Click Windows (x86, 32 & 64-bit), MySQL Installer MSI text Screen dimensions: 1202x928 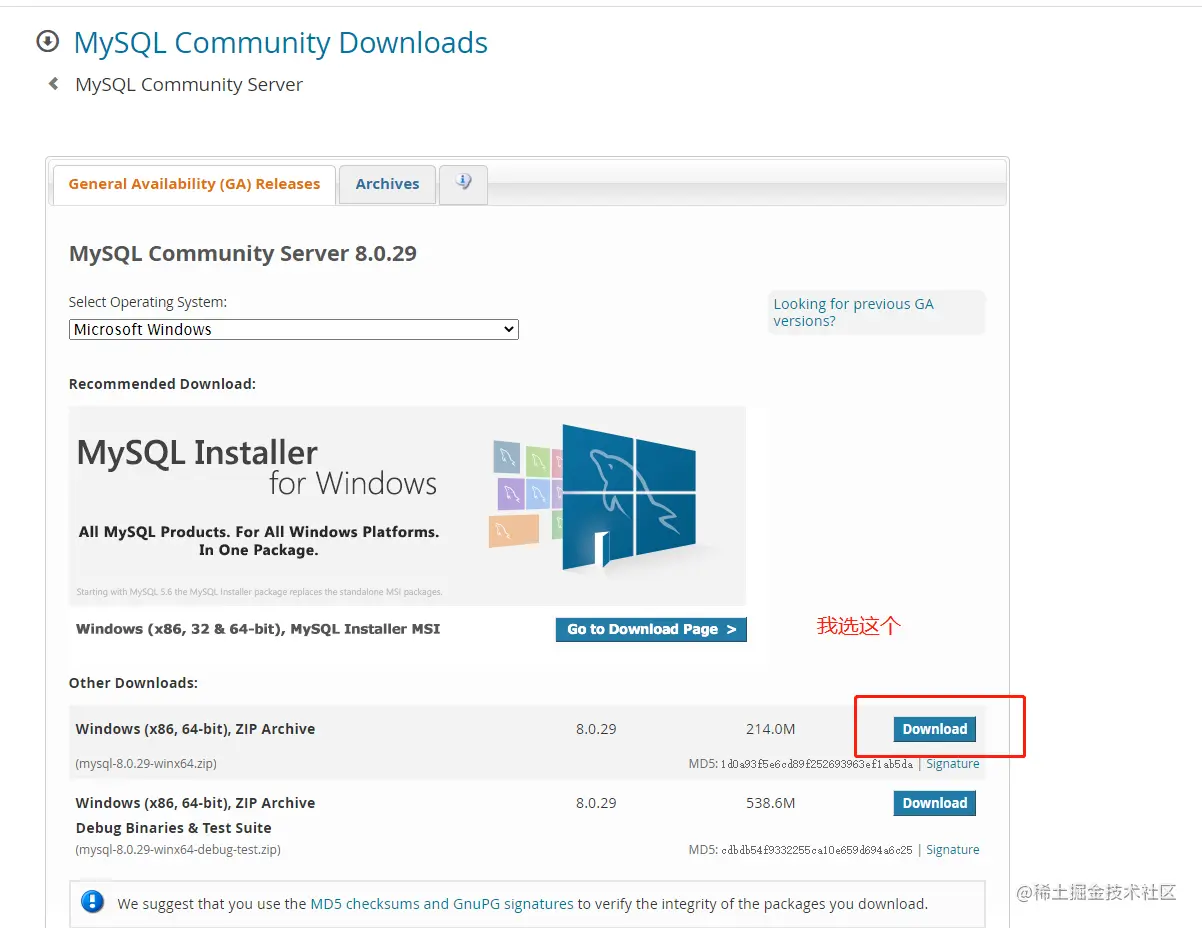click(x=258, y=629)
